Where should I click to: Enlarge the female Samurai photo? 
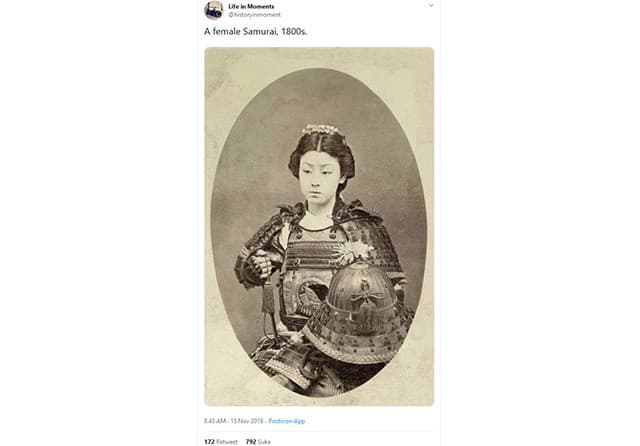point(319,226)
